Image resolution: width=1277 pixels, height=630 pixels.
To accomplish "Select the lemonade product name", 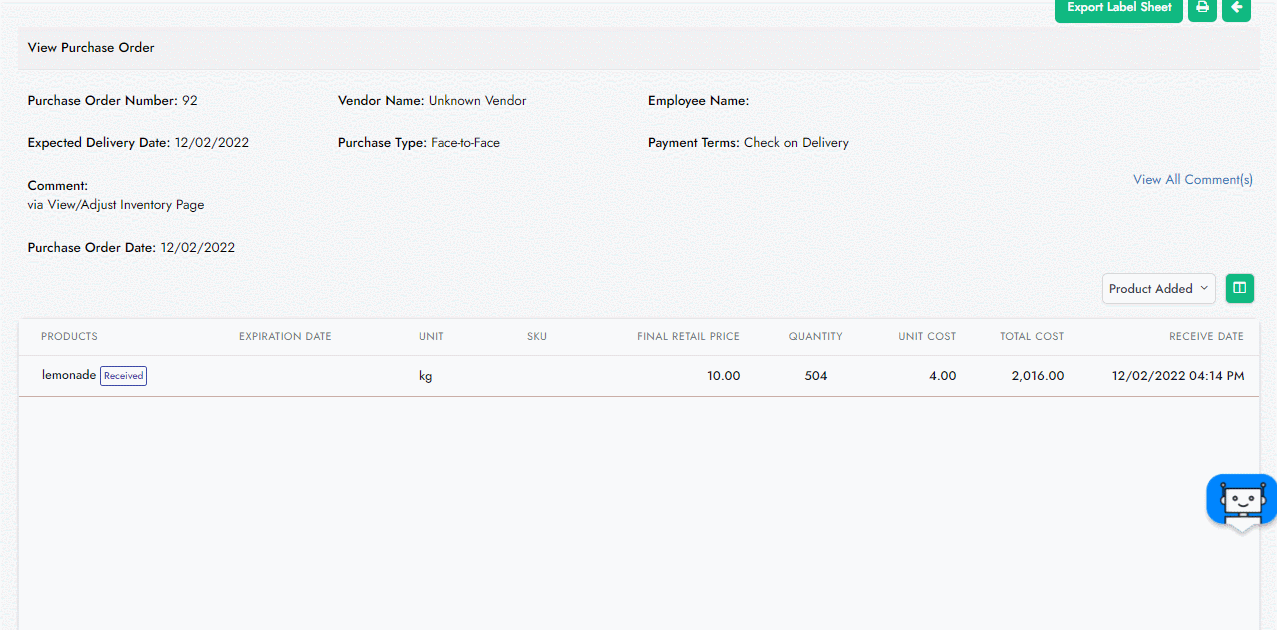I will [x=68, y=376].
